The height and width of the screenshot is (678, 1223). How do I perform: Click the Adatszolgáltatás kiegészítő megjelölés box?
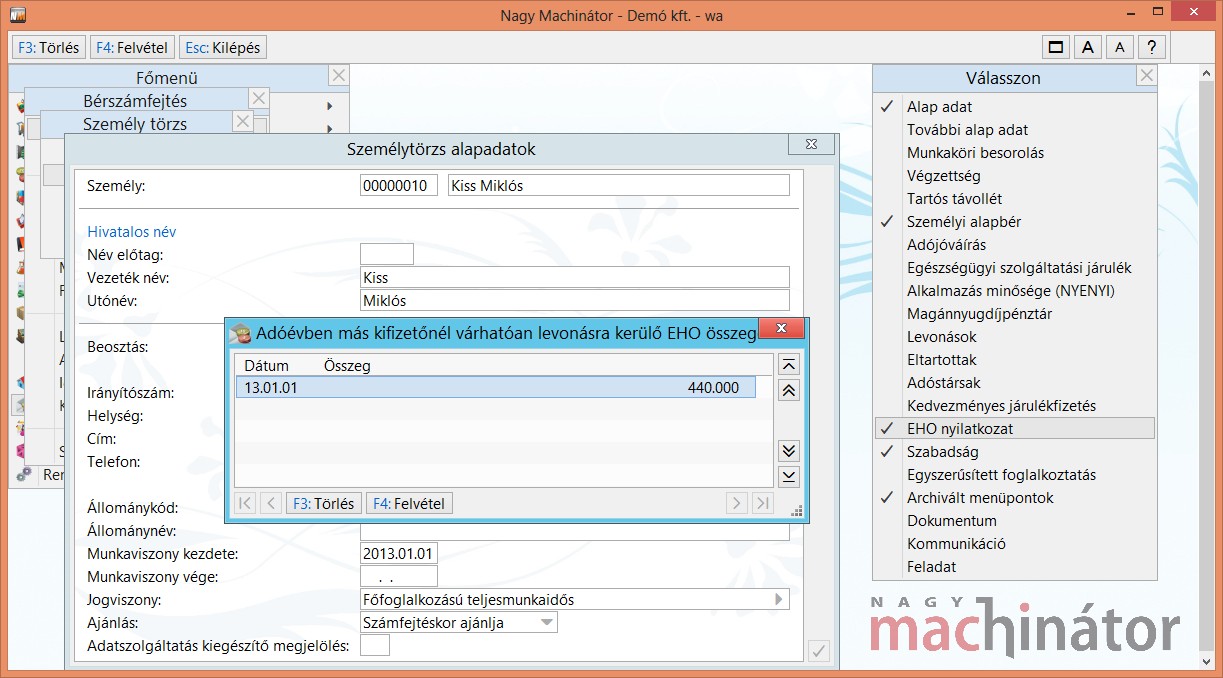click(x=374, y=646)
